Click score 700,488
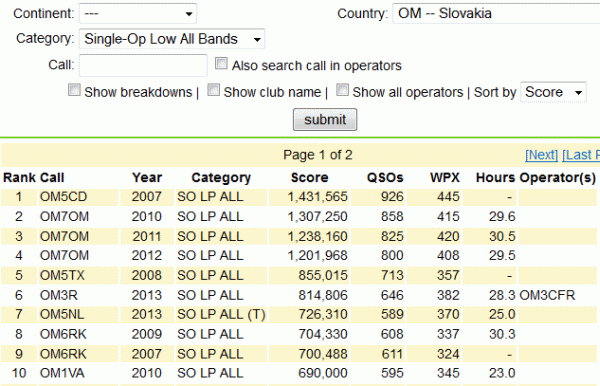 323,354
